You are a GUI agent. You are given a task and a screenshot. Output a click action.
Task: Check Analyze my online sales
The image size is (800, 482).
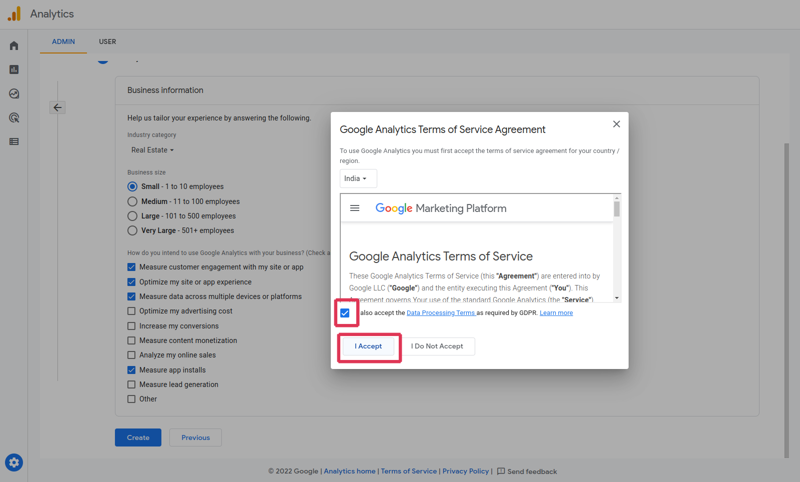131,355
